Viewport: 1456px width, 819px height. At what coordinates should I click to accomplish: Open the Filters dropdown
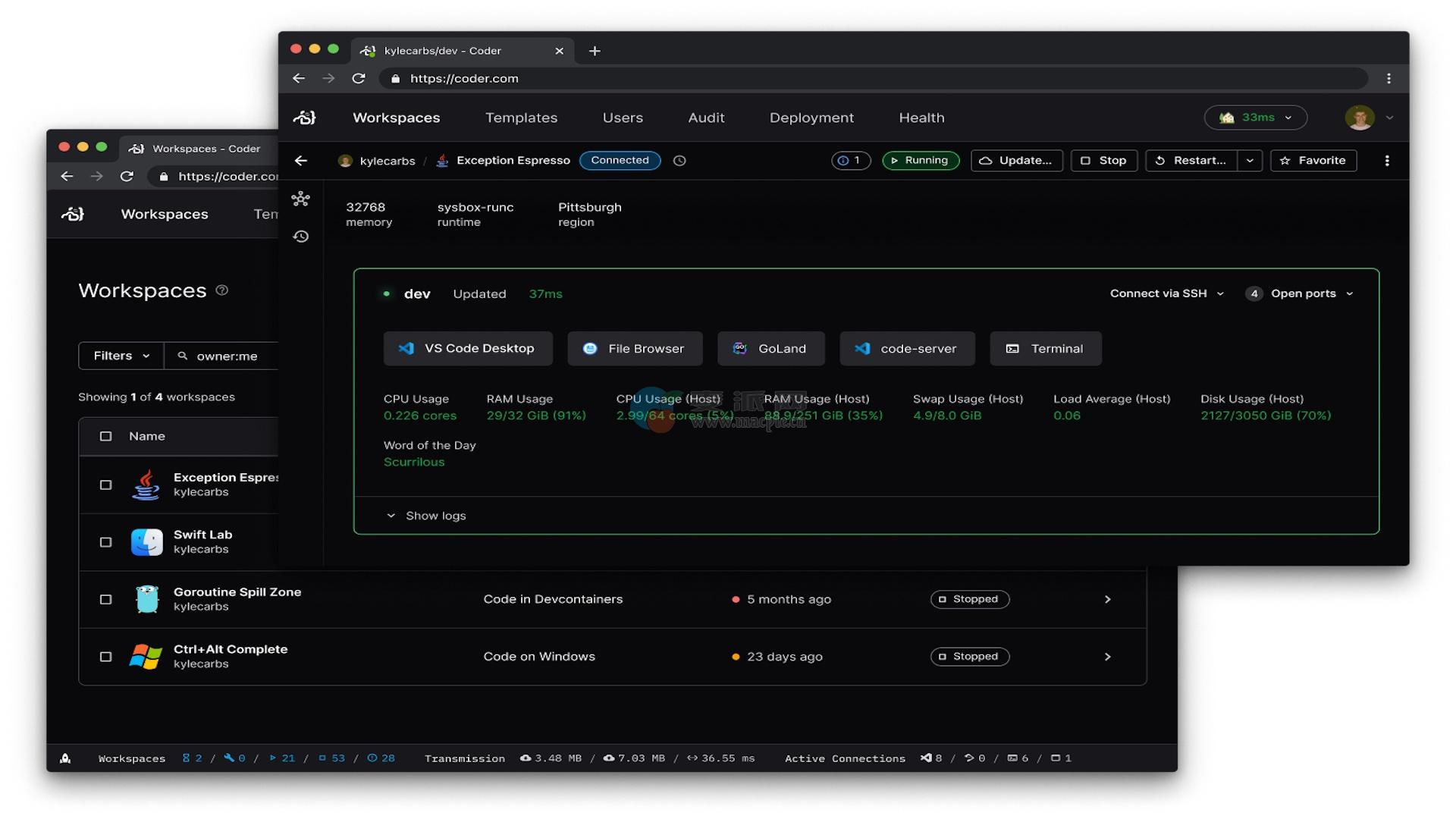point(121,356)
